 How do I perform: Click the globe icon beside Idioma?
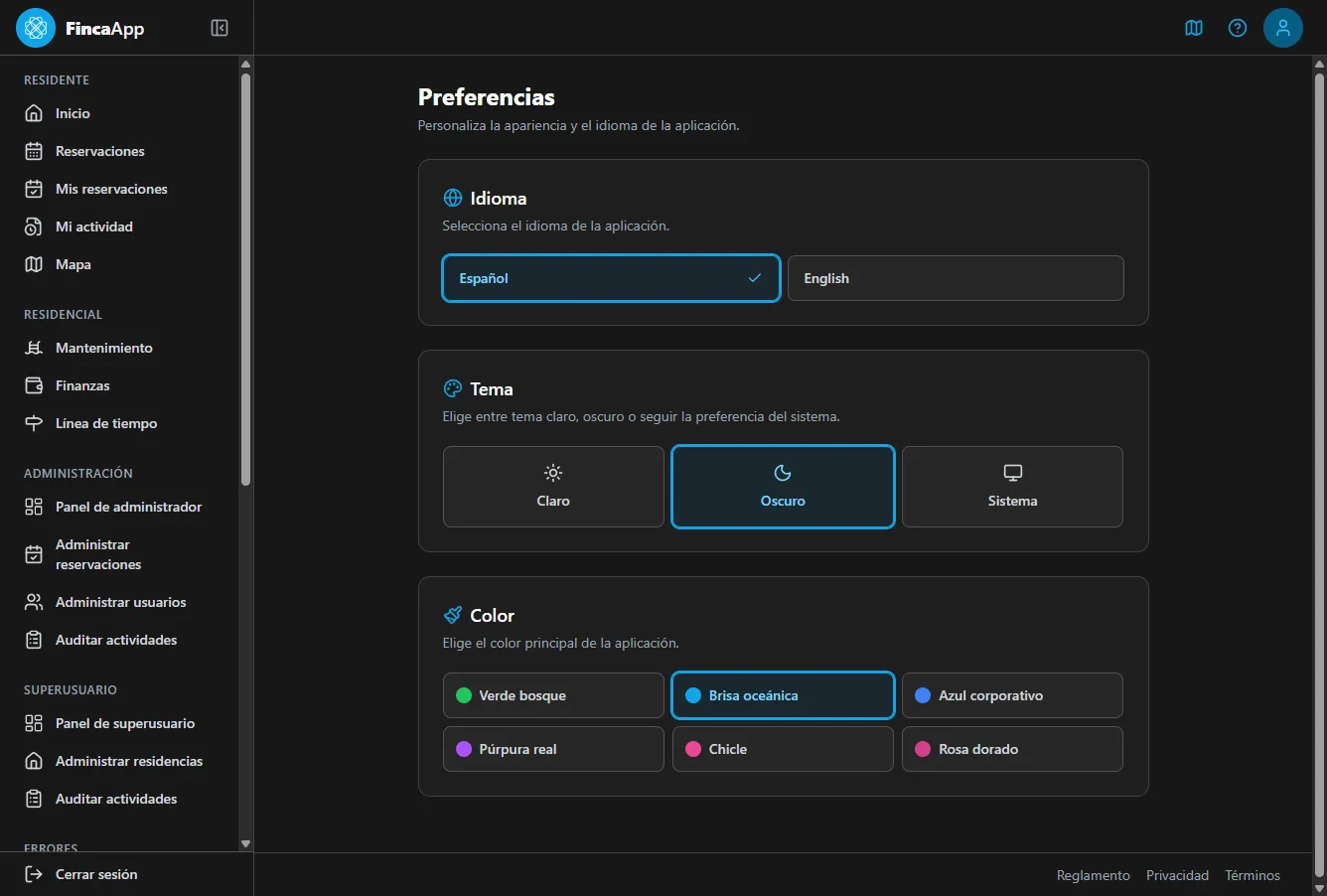453,198
